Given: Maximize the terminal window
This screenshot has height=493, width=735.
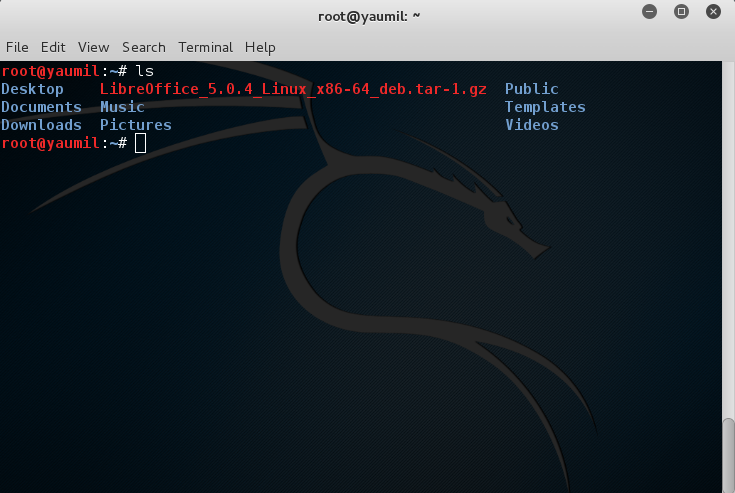Looking at the screenshot, I should click(681, 12).
